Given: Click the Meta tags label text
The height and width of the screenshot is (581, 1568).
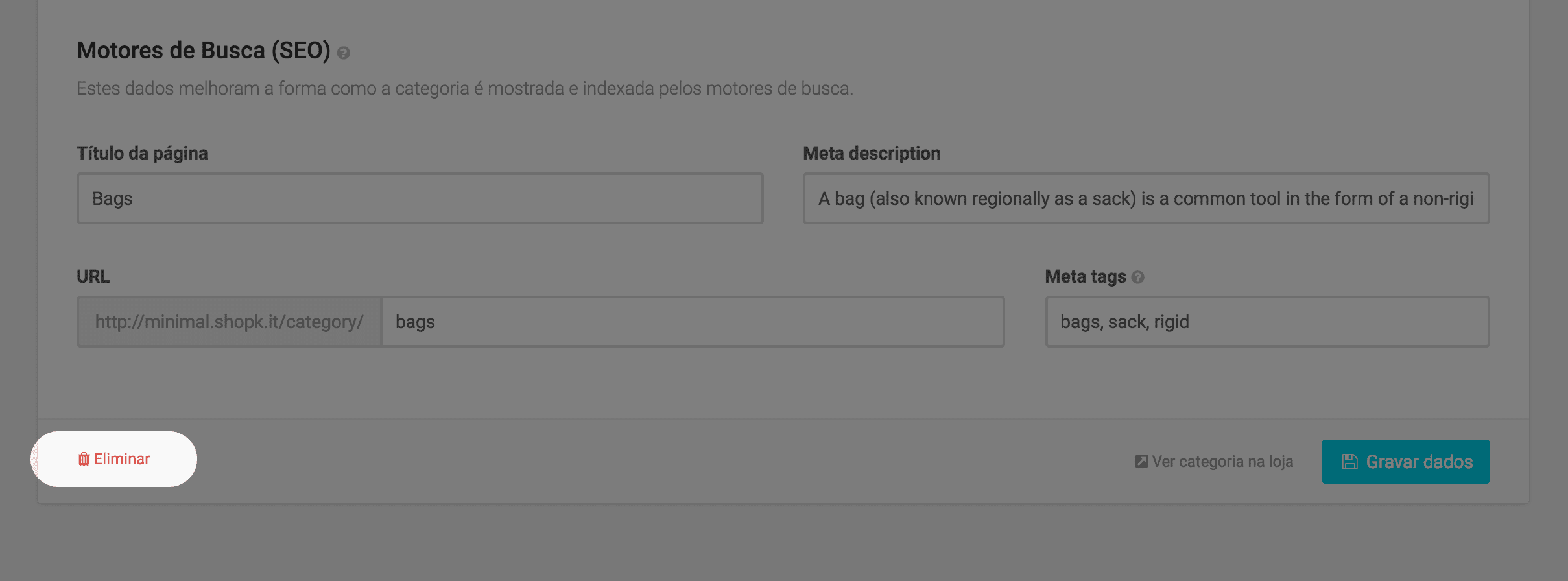Looking at the screenshot, I should (1085, 277).
